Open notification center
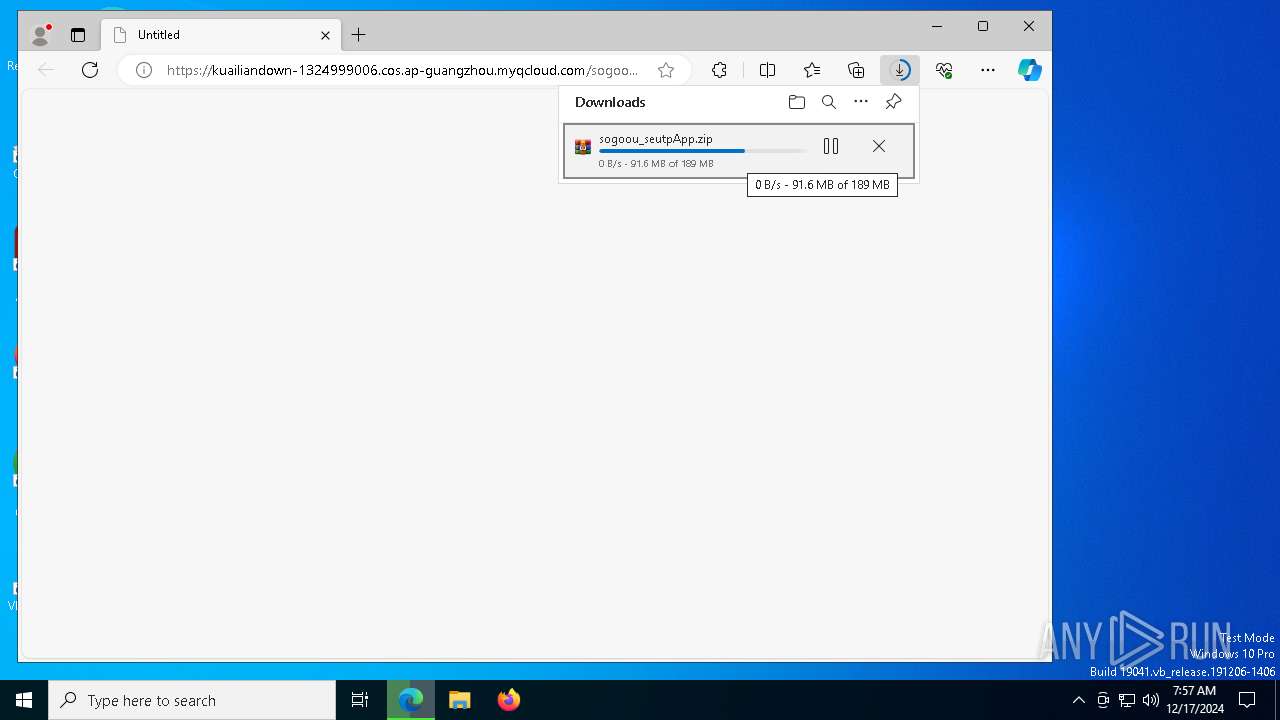 [1247, 700]
